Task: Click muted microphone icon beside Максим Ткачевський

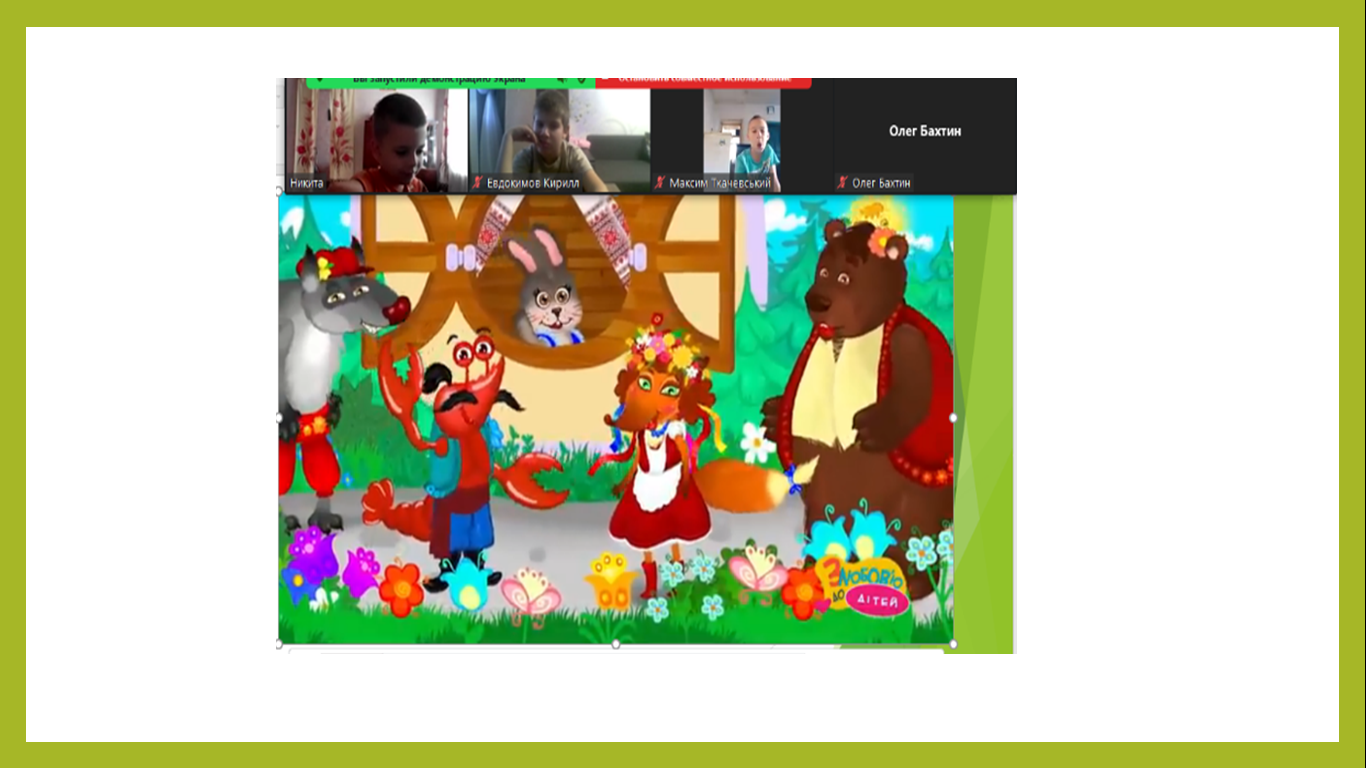Action: (660, 183)
